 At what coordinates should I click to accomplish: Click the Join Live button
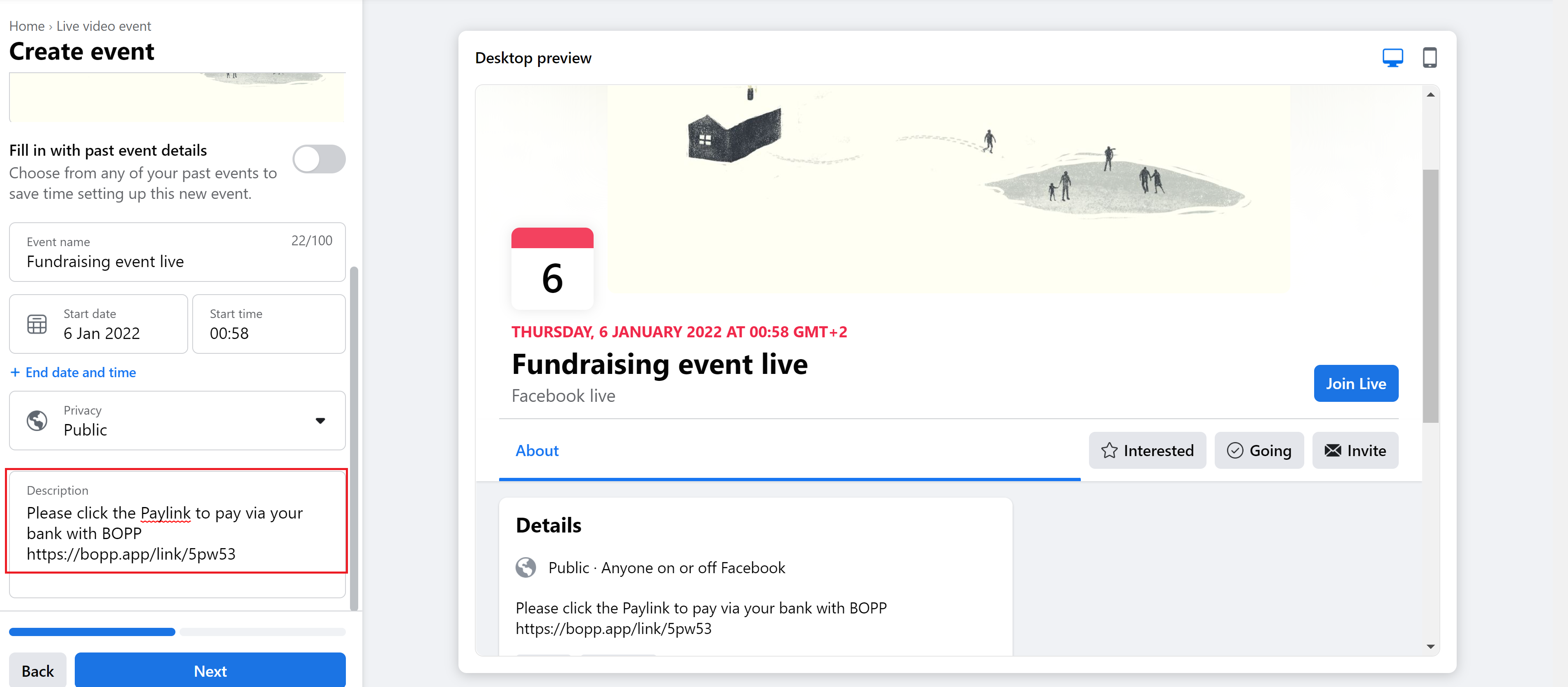(x=1356, y=384)
